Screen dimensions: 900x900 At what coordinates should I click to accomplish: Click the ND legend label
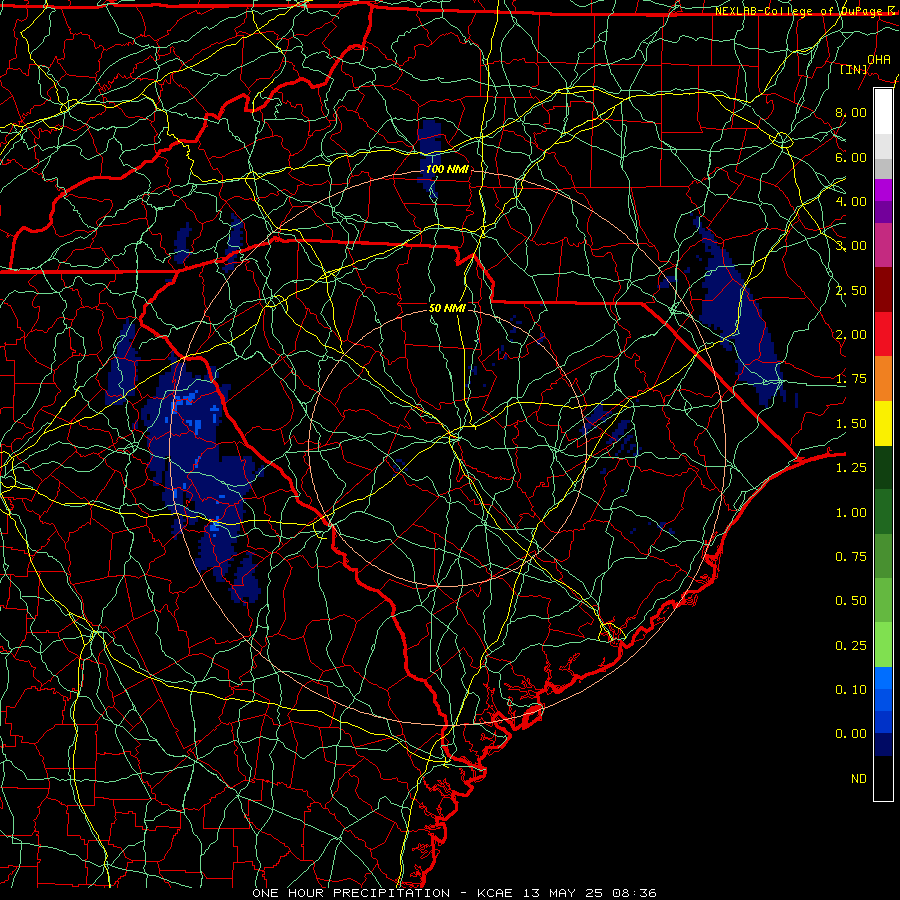pos(859,779)
